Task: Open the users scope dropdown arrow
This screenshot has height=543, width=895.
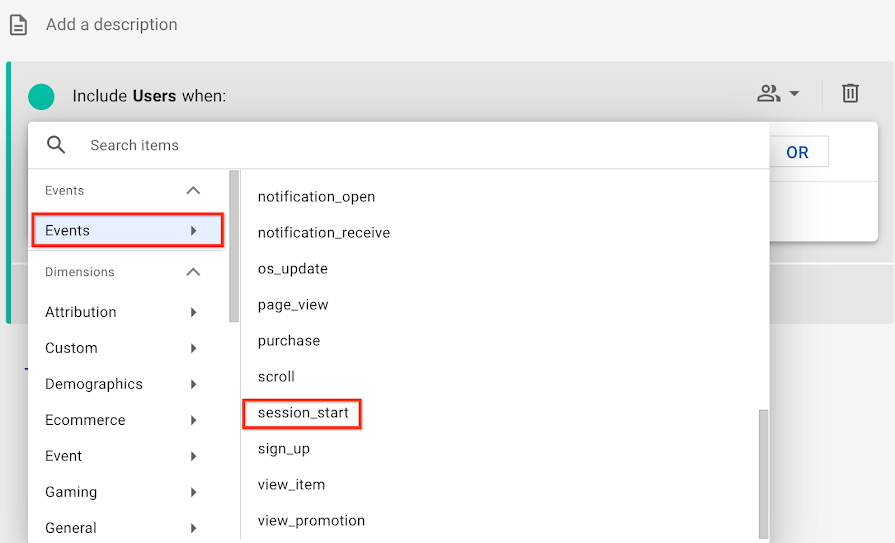Action: click(x=794, y=94)
